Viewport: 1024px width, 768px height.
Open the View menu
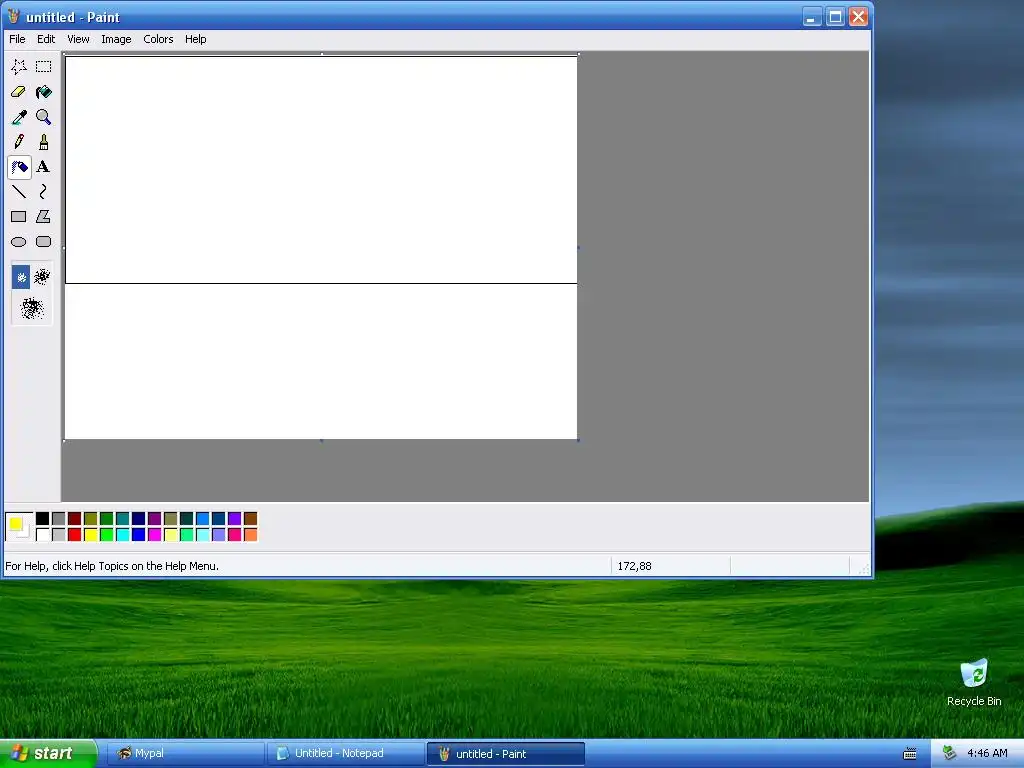click(78, 39)
